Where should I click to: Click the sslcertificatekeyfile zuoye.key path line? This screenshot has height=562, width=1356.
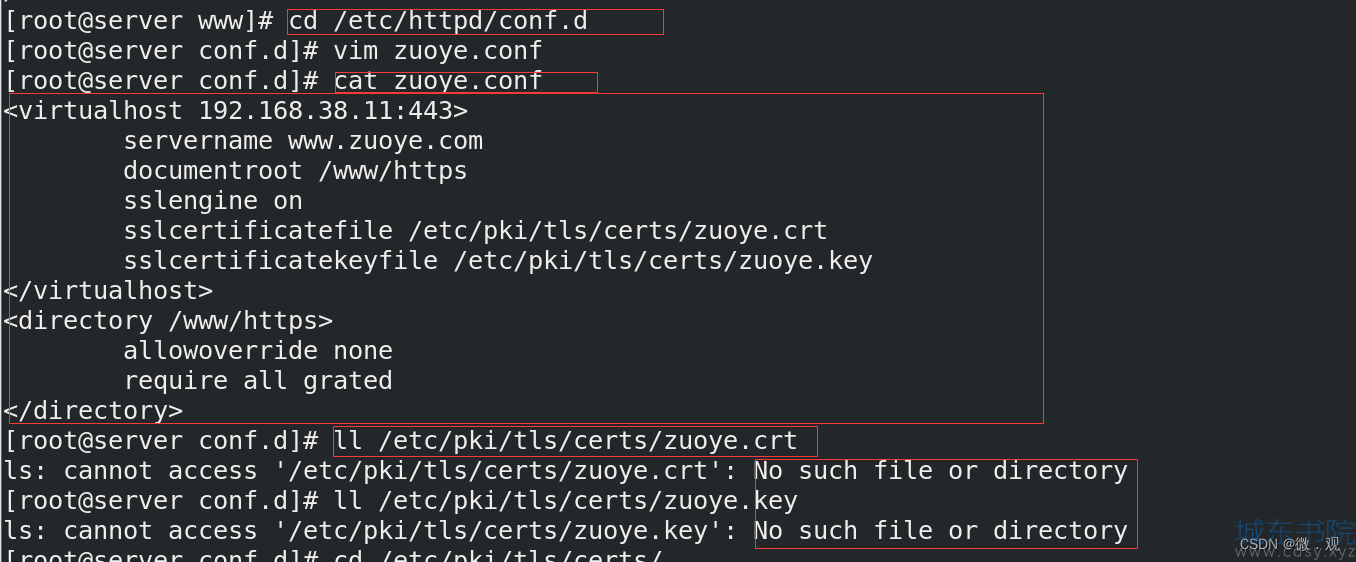pos(498,261)
